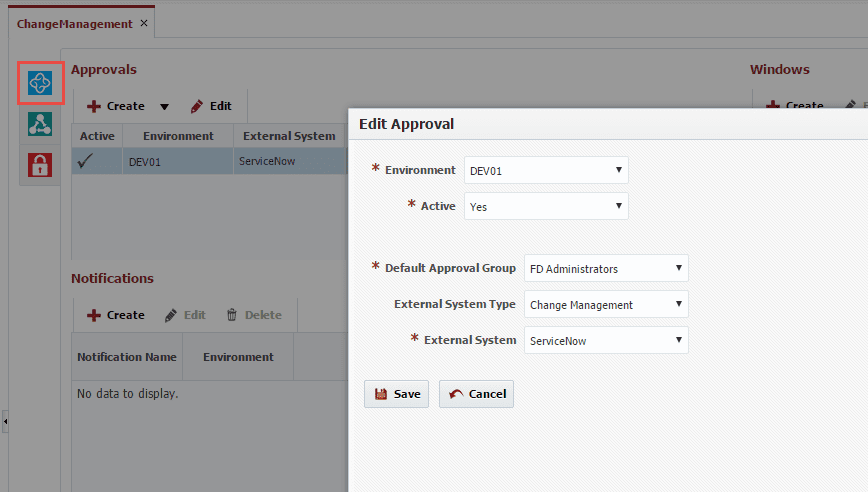Click the Notifications Delete trash icon
The width and height of the screenshot is (868, 492).
pos(232,315)
